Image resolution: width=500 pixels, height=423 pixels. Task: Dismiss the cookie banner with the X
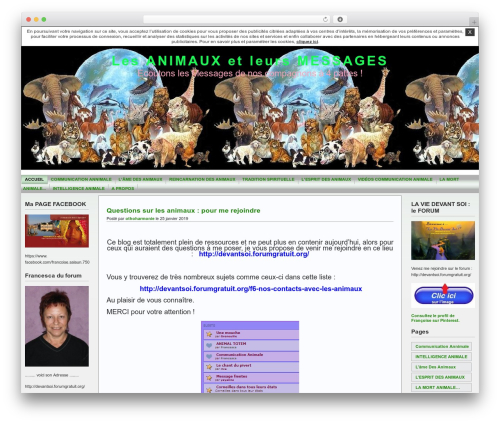point(470,32)
